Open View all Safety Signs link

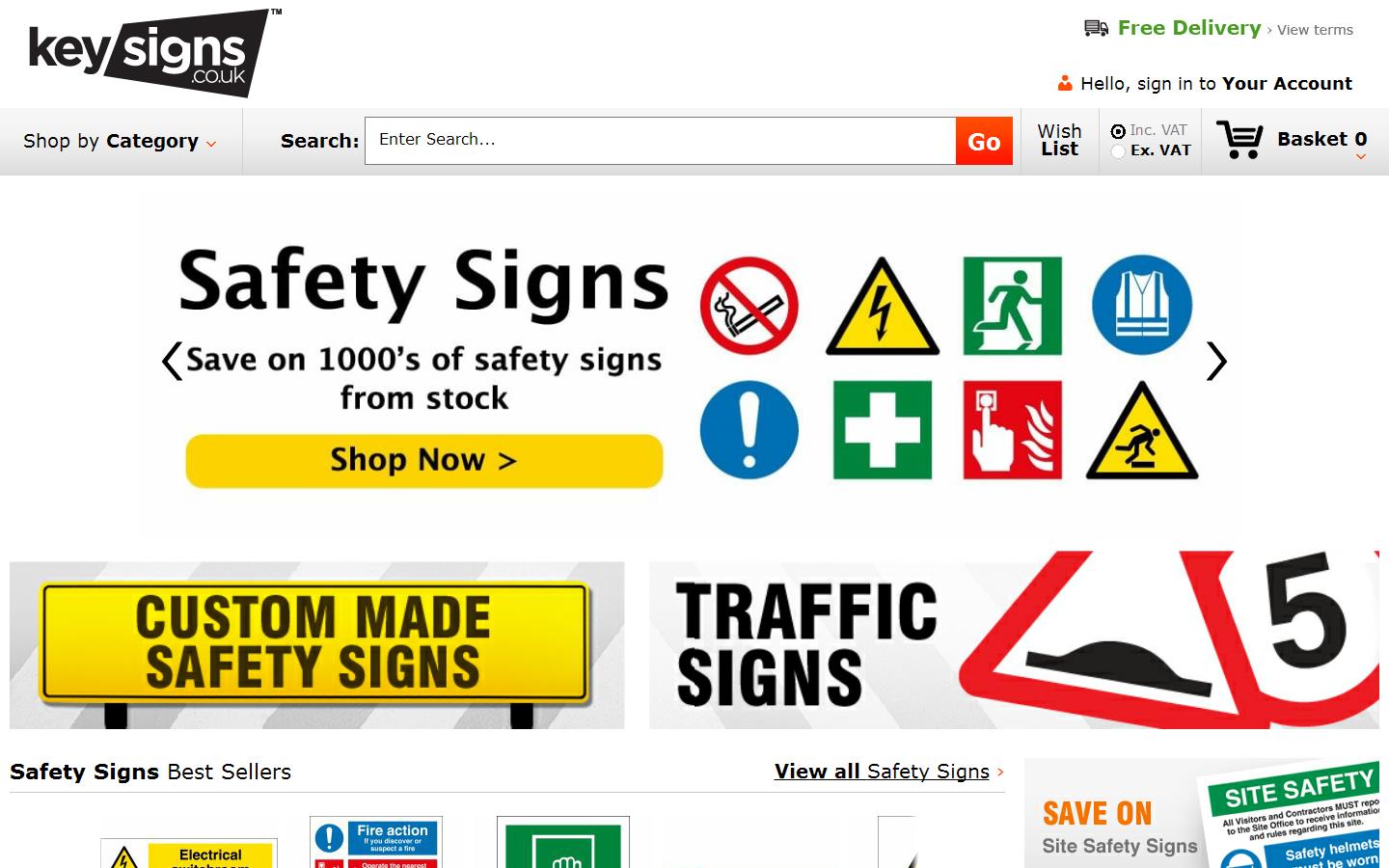[882, 772]
